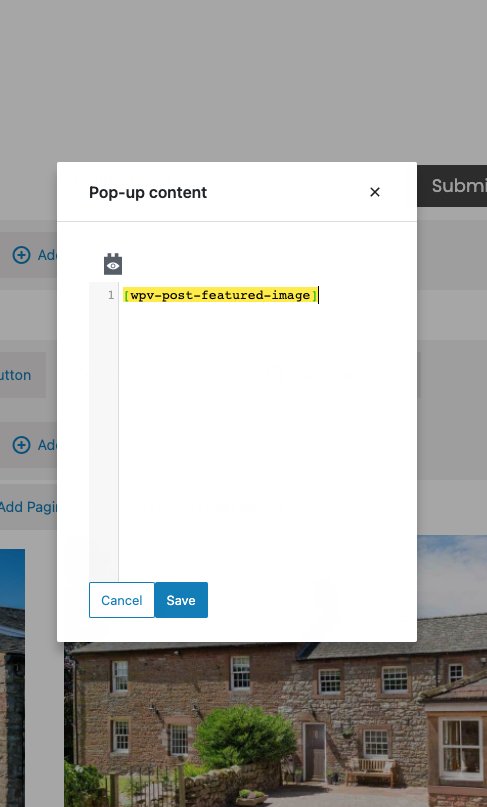Select line number 1 in editor gutter
Image resolution: width=487 pixels, height=807 pixels.
(x=111, y=295)
